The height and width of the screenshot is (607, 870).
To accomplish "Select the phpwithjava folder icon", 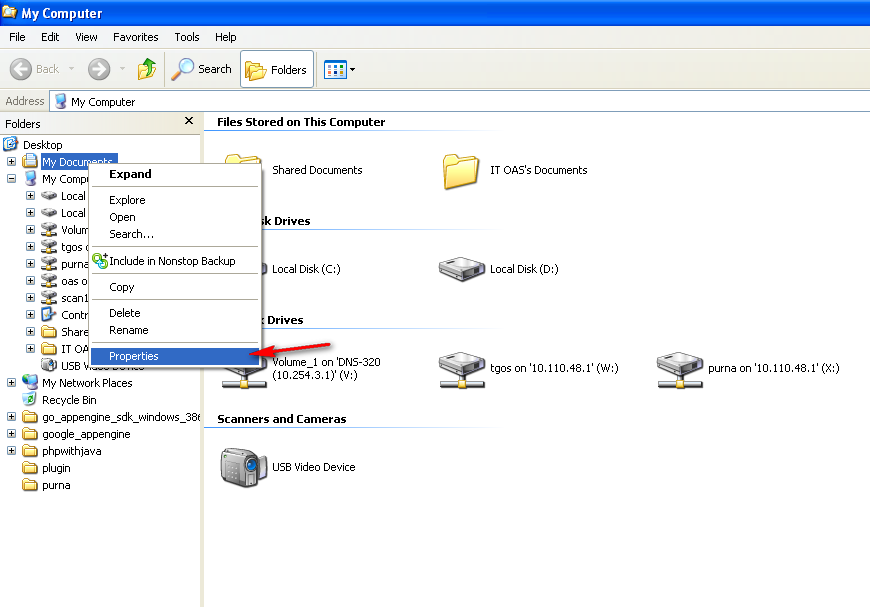I will tap(30, 451).
